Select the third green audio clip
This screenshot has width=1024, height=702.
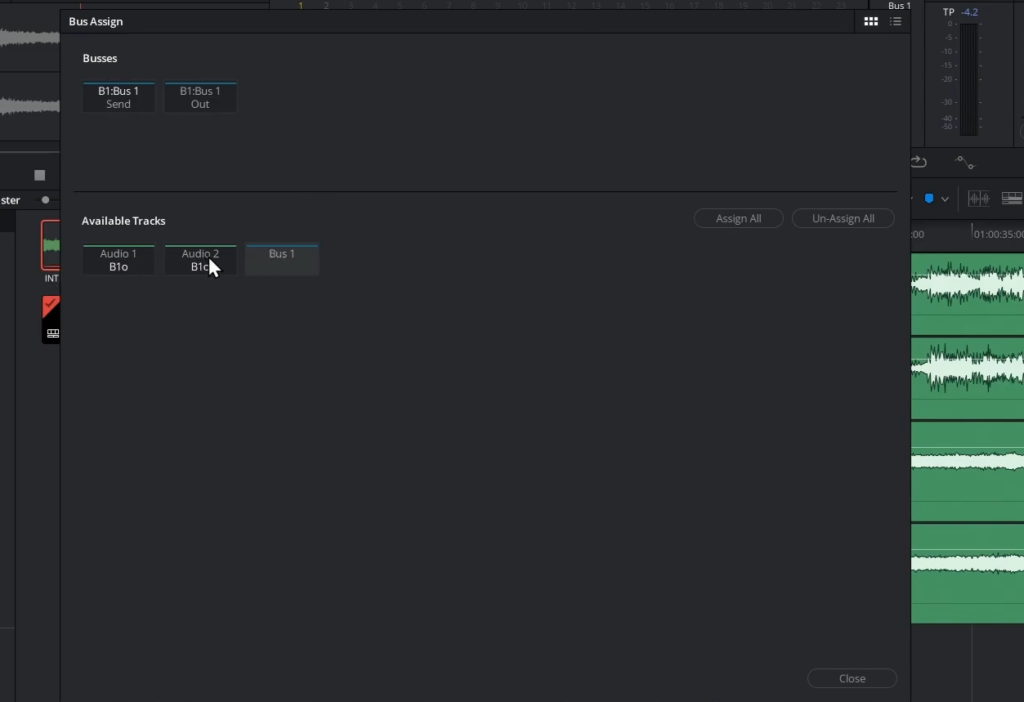[x=967, y=471]
